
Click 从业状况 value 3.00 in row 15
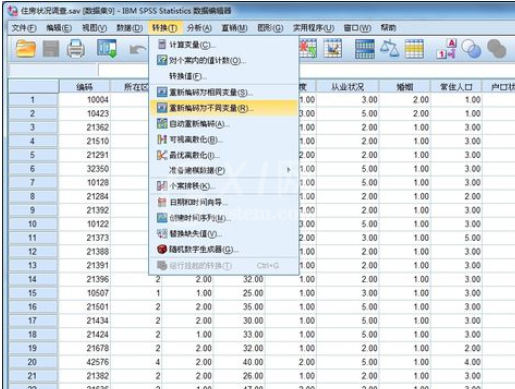348,293
